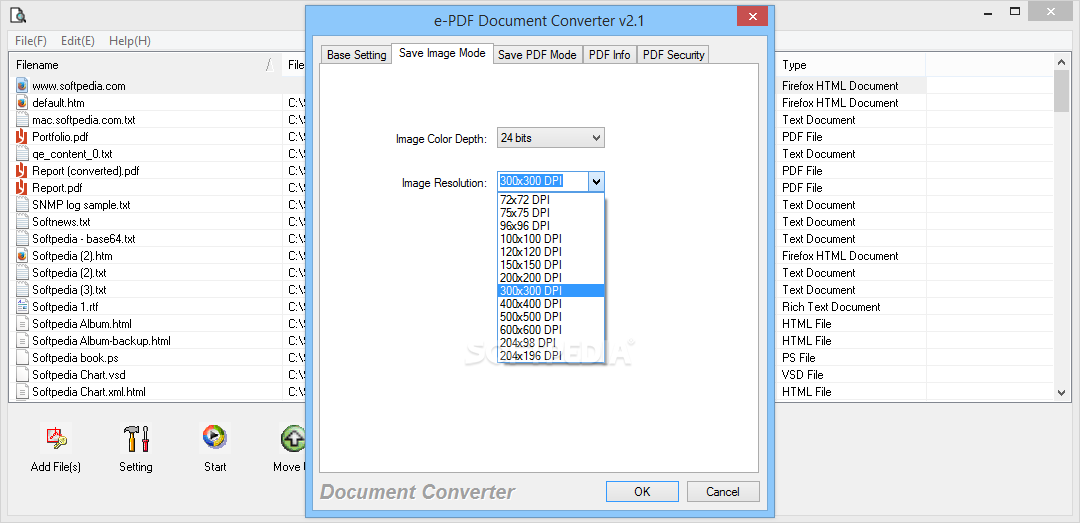1080x523 pixels.
Task: Open the PDF Info tab
Action: [x=610, y=55]
